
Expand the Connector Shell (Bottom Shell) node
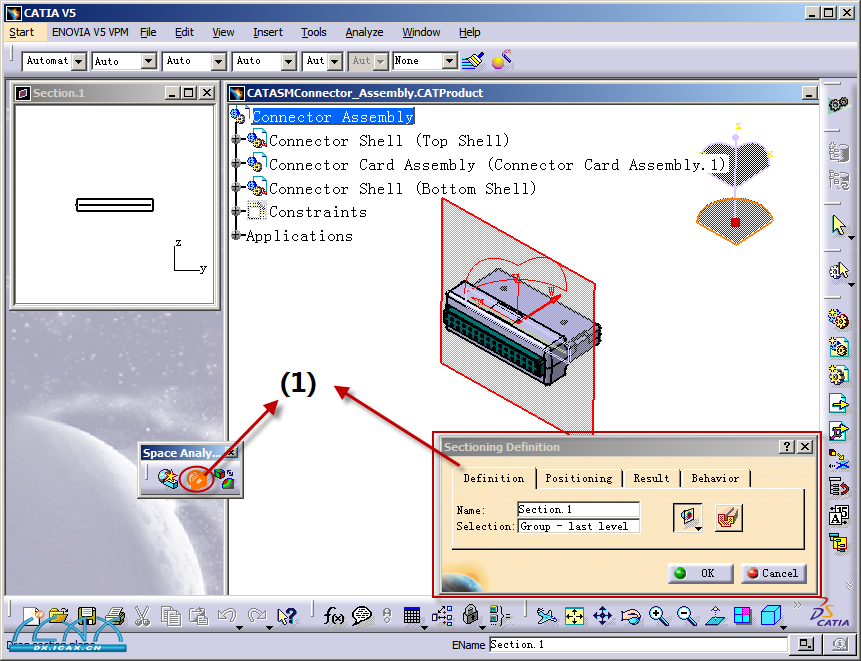pos(236,187)
